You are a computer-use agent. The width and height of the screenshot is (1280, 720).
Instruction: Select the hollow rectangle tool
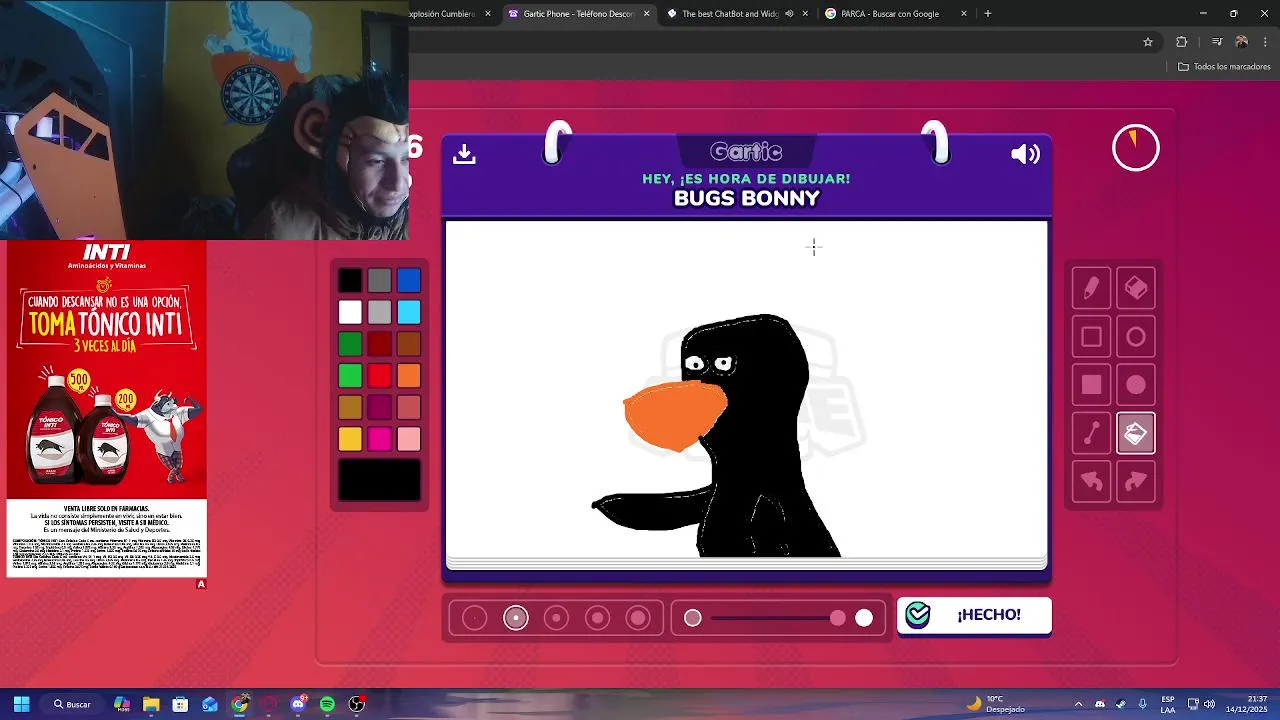(x=1091, y=337)
